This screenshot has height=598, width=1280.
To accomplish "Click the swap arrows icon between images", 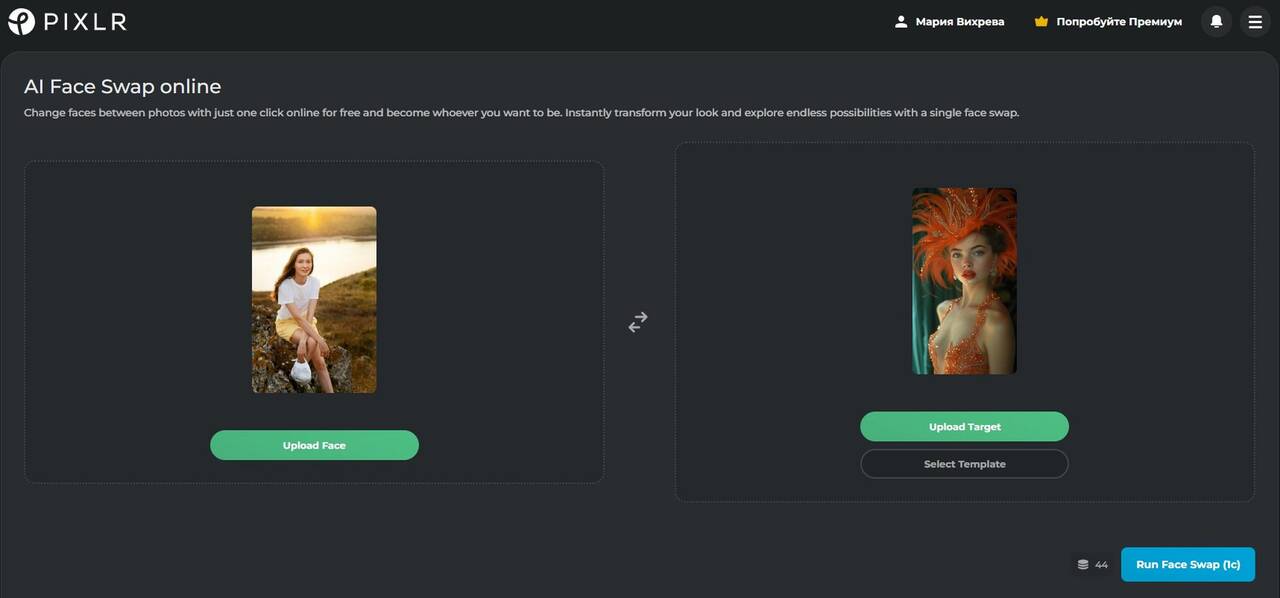I will pyautogui.click(x=638, y=322).
